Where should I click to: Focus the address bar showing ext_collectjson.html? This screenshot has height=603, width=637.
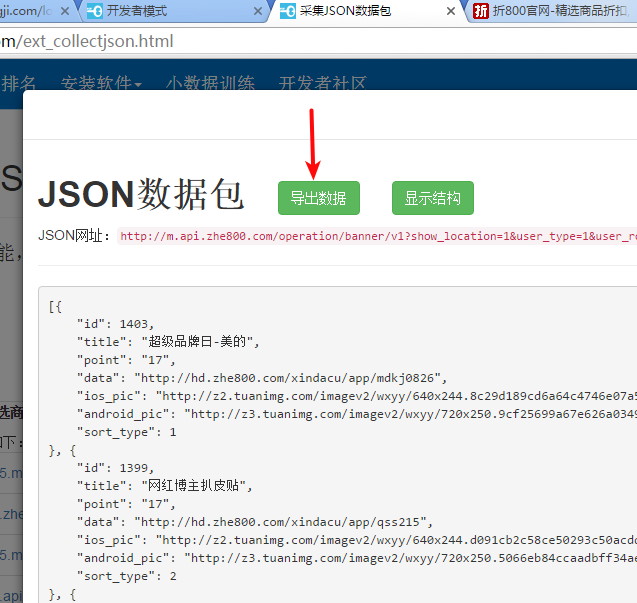pos(300,41)
